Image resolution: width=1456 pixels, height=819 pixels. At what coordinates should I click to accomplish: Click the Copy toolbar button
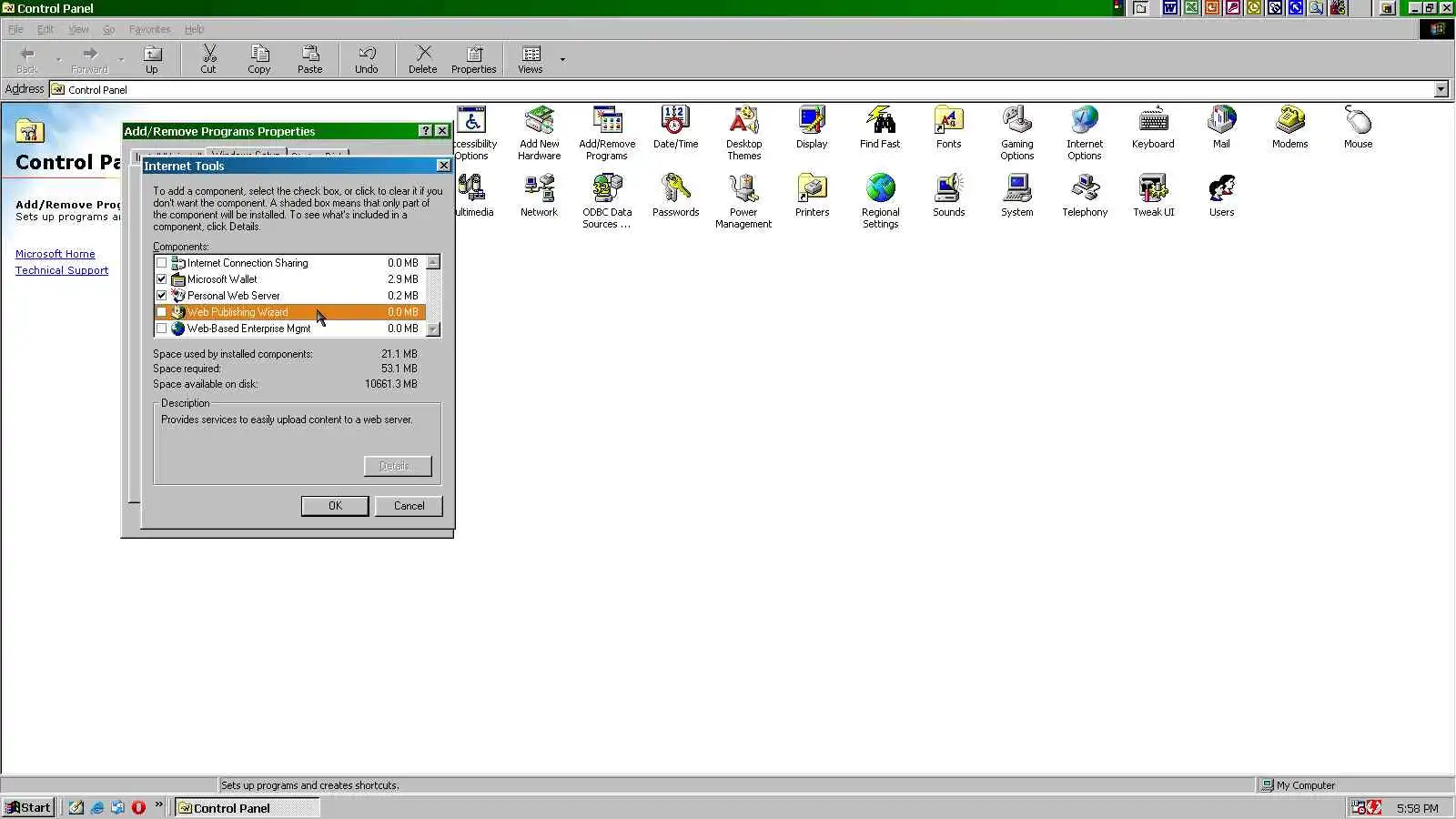(259, 60)
